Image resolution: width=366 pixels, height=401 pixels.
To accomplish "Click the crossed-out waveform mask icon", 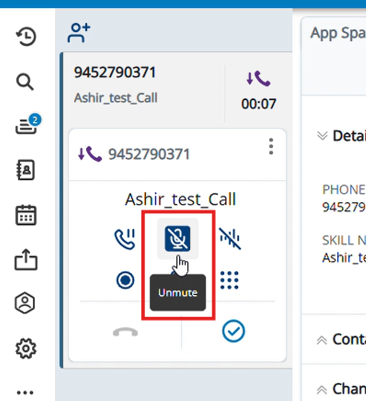I will [230, 239].
